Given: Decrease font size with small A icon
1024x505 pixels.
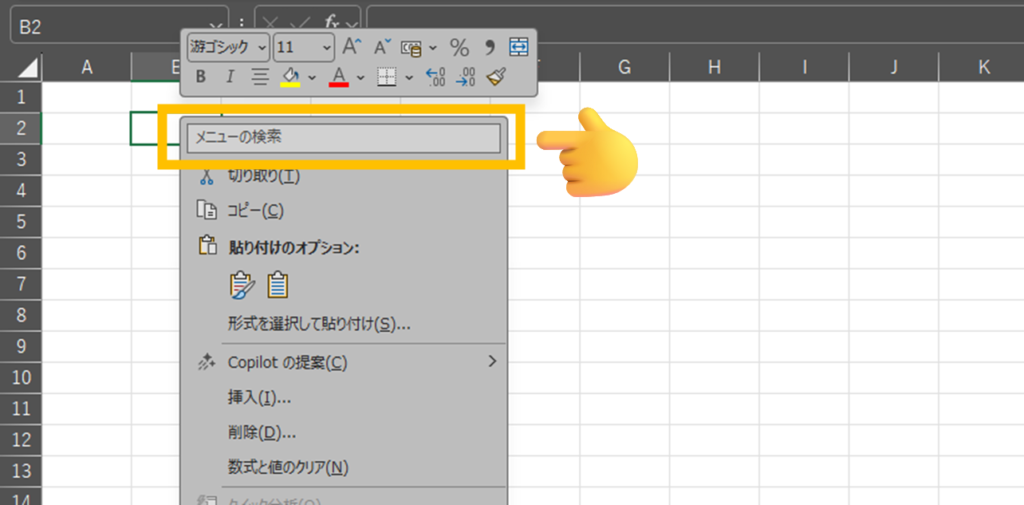Looking at the screenshot, I should (x=383, y=47).
